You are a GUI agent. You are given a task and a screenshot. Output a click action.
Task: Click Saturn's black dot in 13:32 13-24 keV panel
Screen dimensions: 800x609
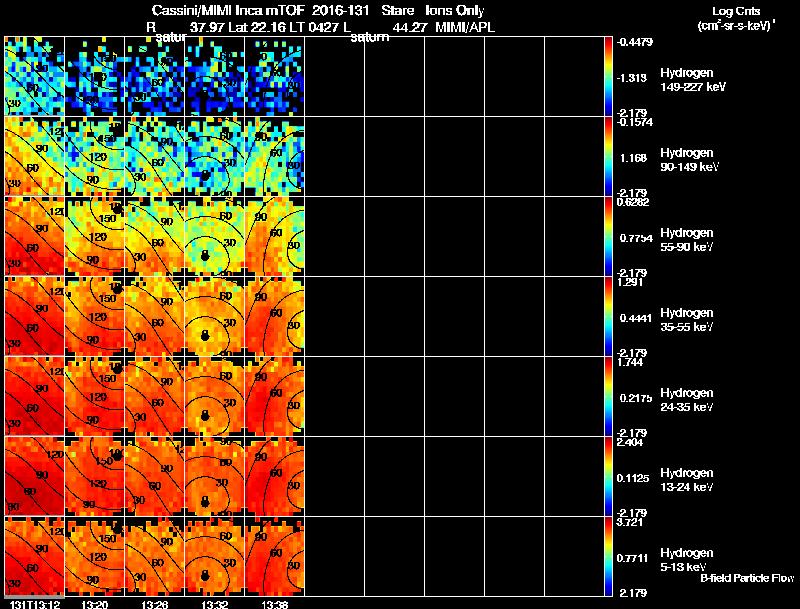(205, 495)
